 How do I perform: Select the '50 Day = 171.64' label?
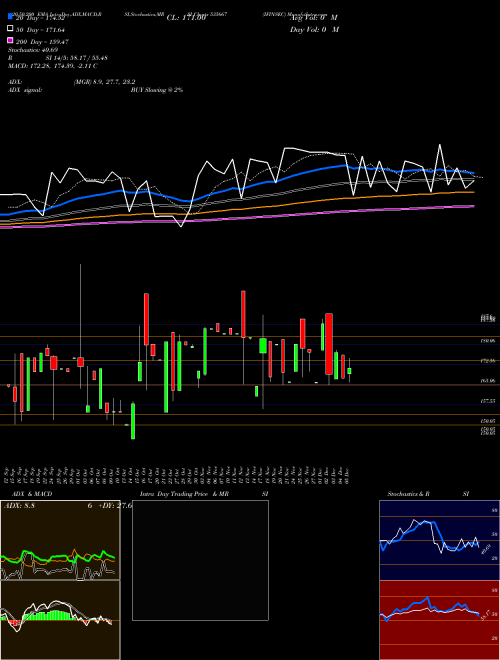40,30
